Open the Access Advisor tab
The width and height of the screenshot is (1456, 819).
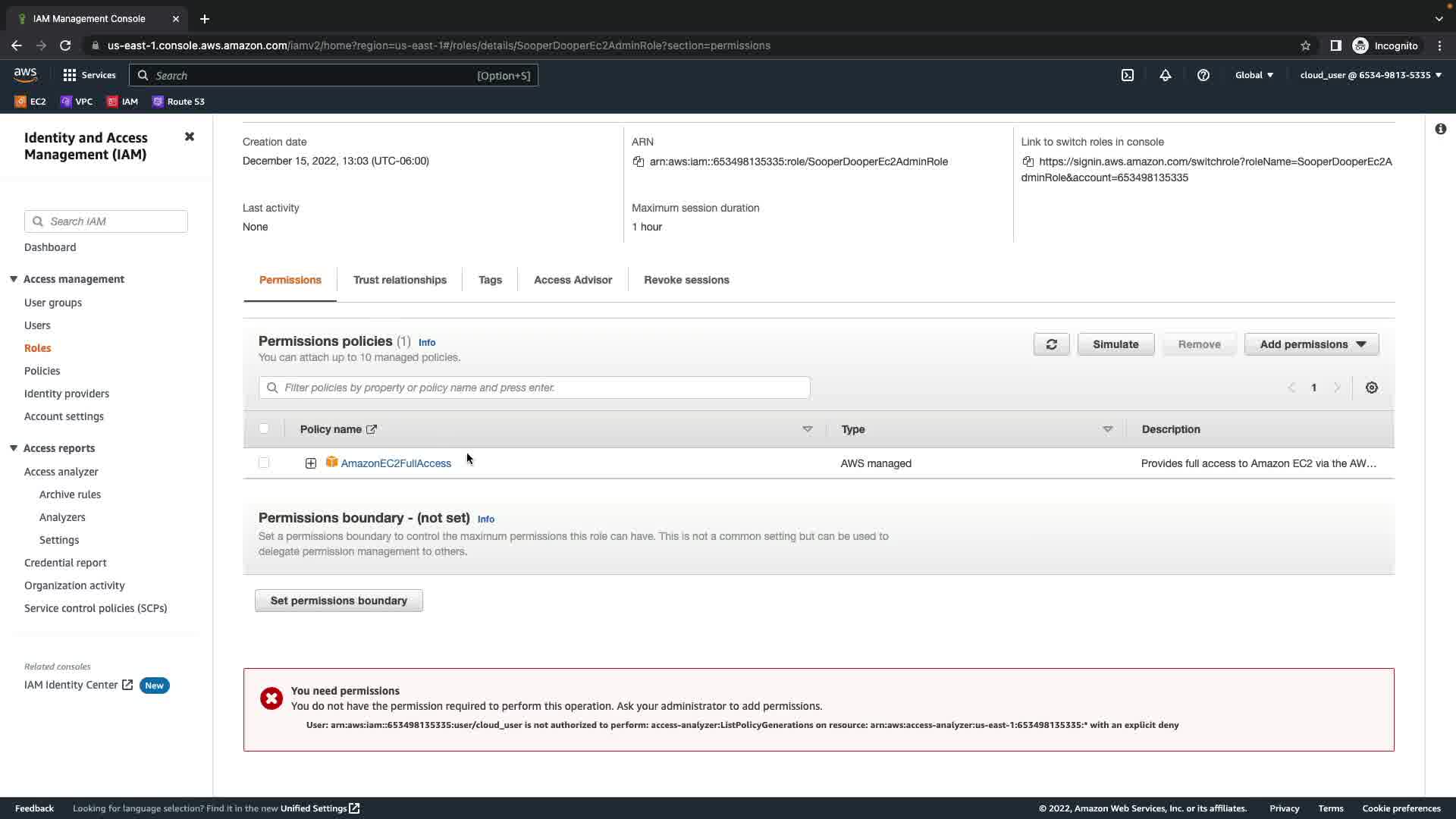(573, 280)
